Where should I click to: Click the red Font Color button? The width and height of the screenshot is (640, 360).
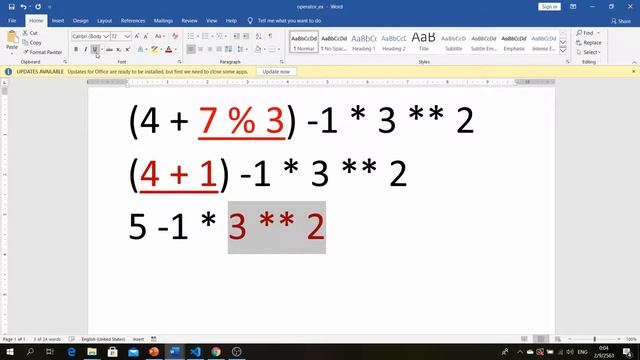tap(169, 49)
